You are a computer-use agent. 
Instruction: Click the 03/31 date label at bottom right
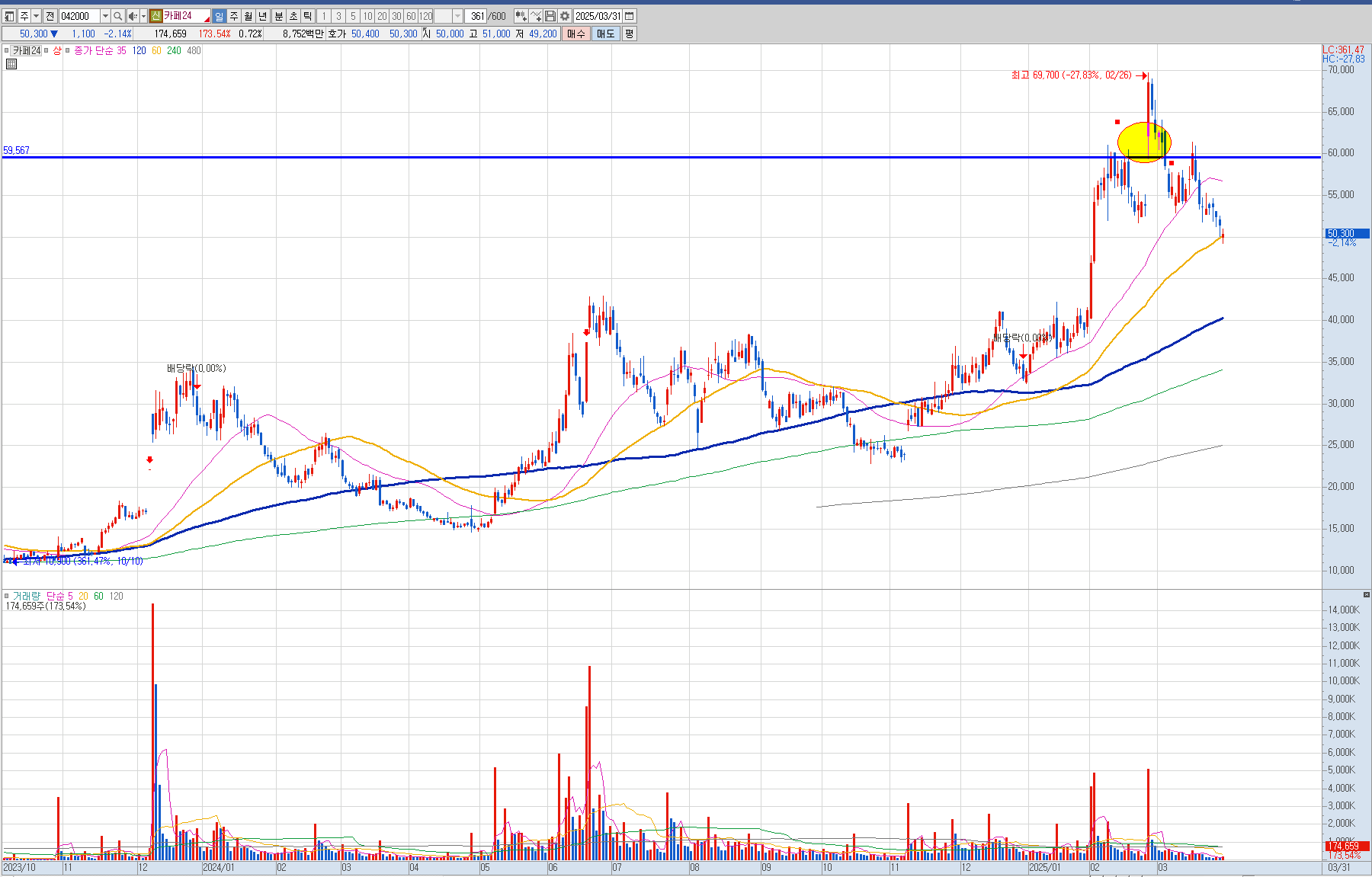(x=1339, y=867)
